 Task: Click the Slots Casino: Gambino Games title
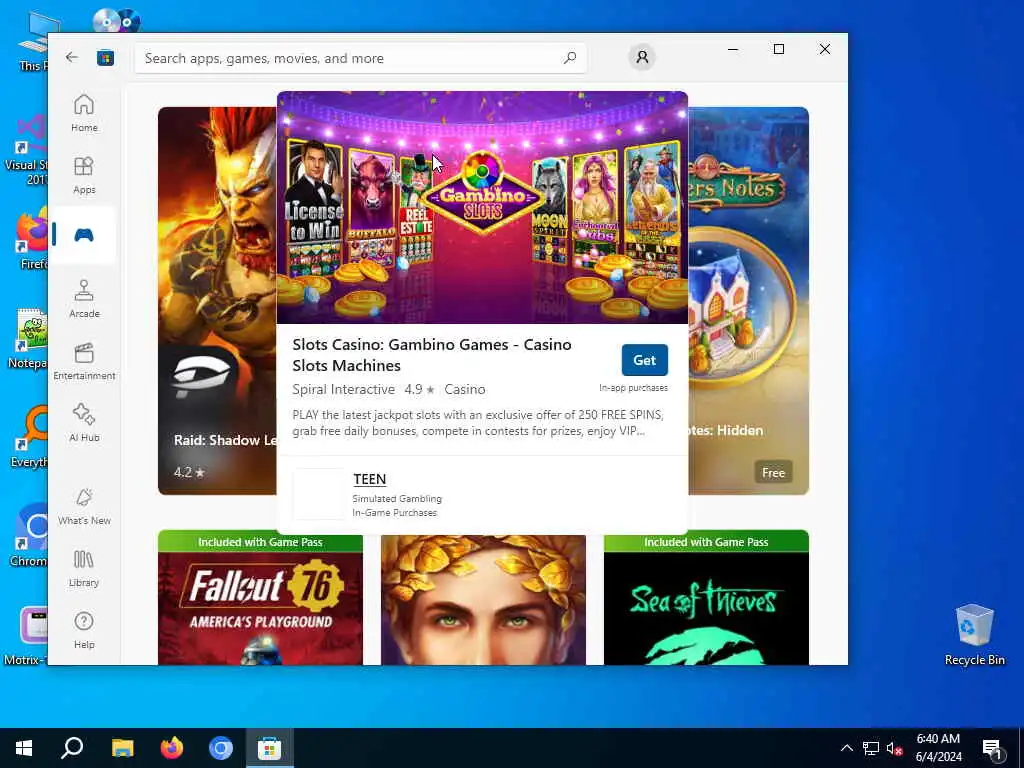pyautogui.click(x=432, y=355)
